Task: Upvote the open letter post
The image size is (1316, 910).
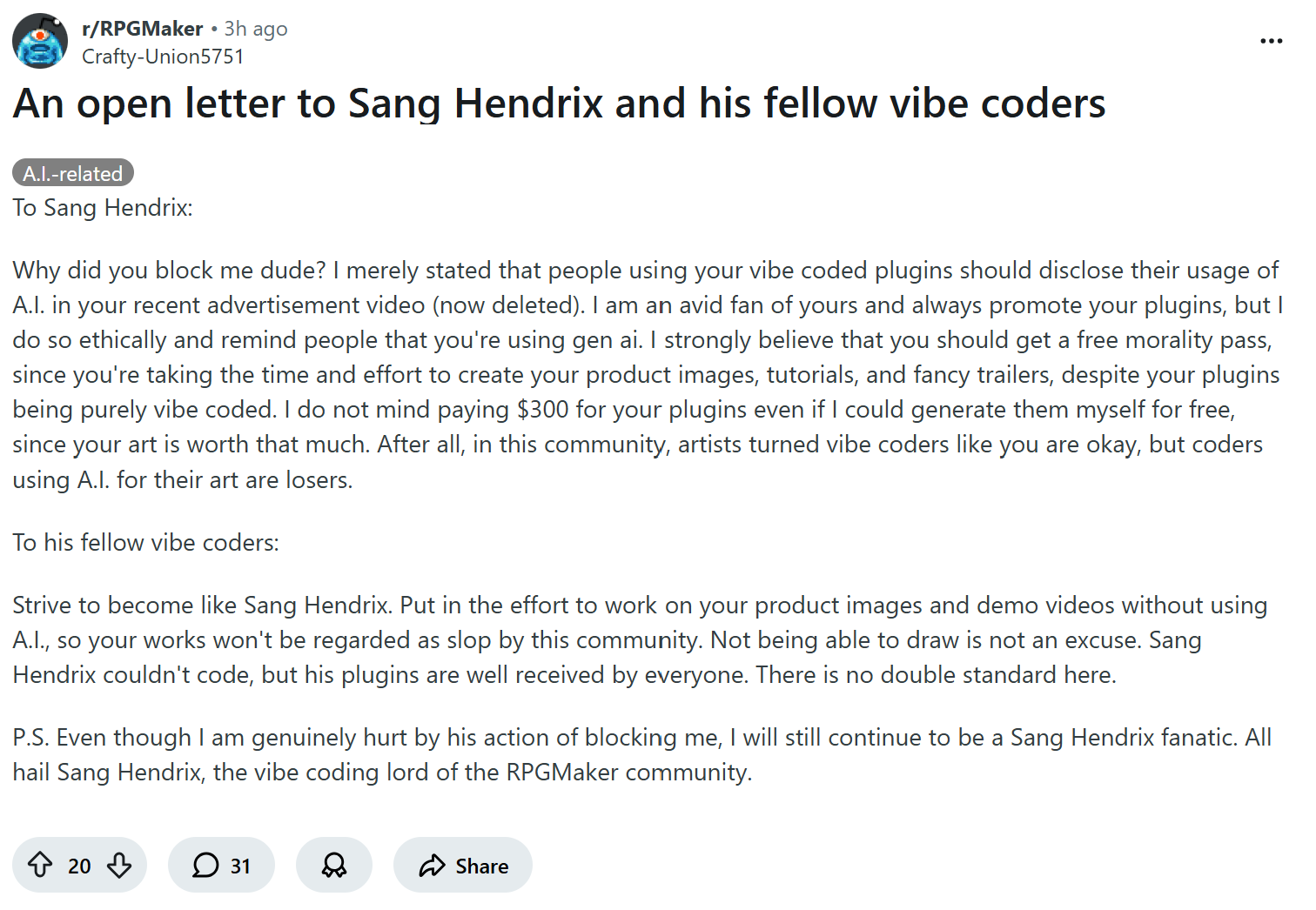Action: pyautogui.click(x=40, y=865)
